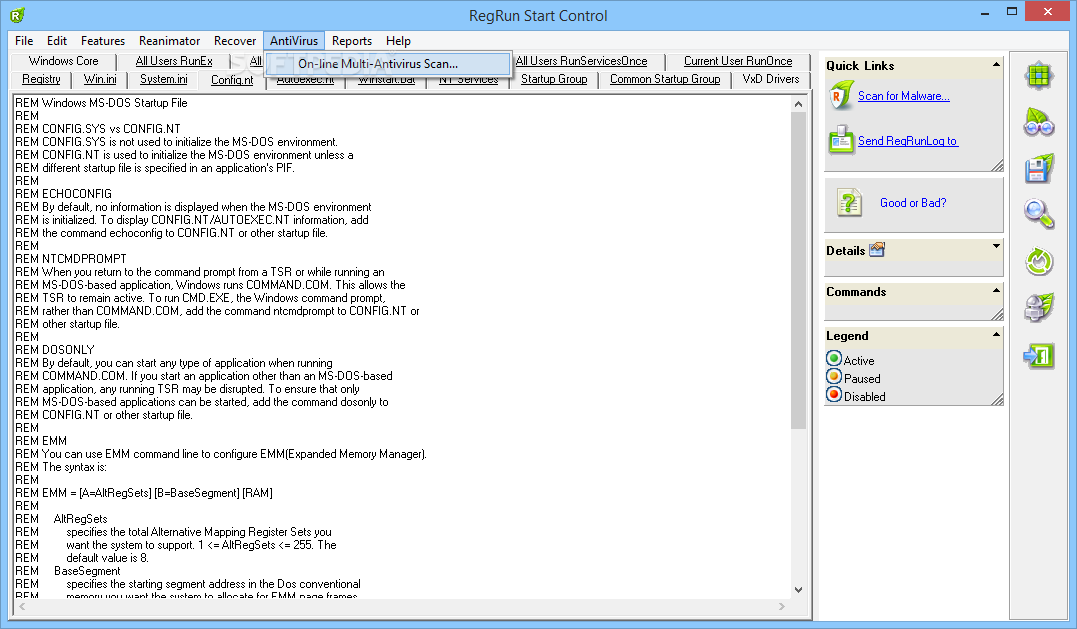Switch to the Windows Core tab
Screen dimensions: 1077x629
63,61
